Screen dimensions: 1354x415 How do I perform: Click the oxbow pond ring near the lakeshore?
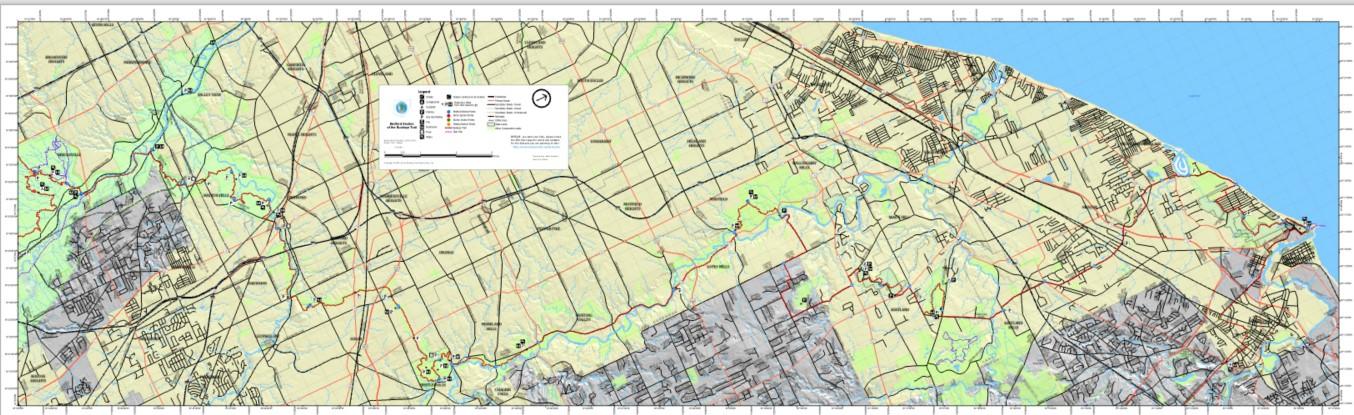tap(1181, 165)
